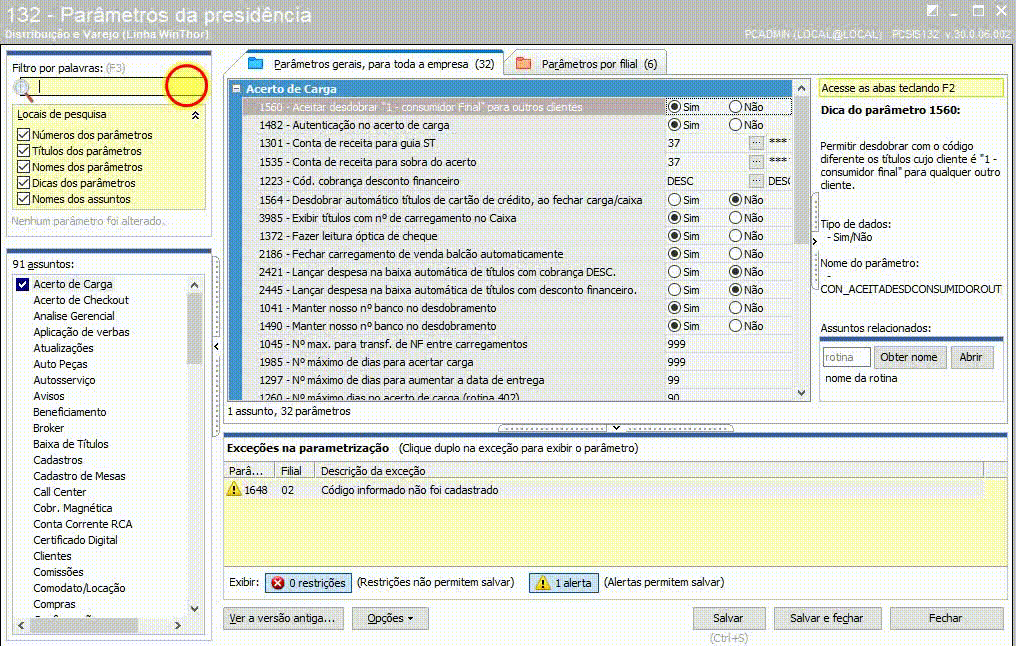Select Aplicação de verbas subject
The width and height of the screenshot is (1016, 646).
click(81, 332)
